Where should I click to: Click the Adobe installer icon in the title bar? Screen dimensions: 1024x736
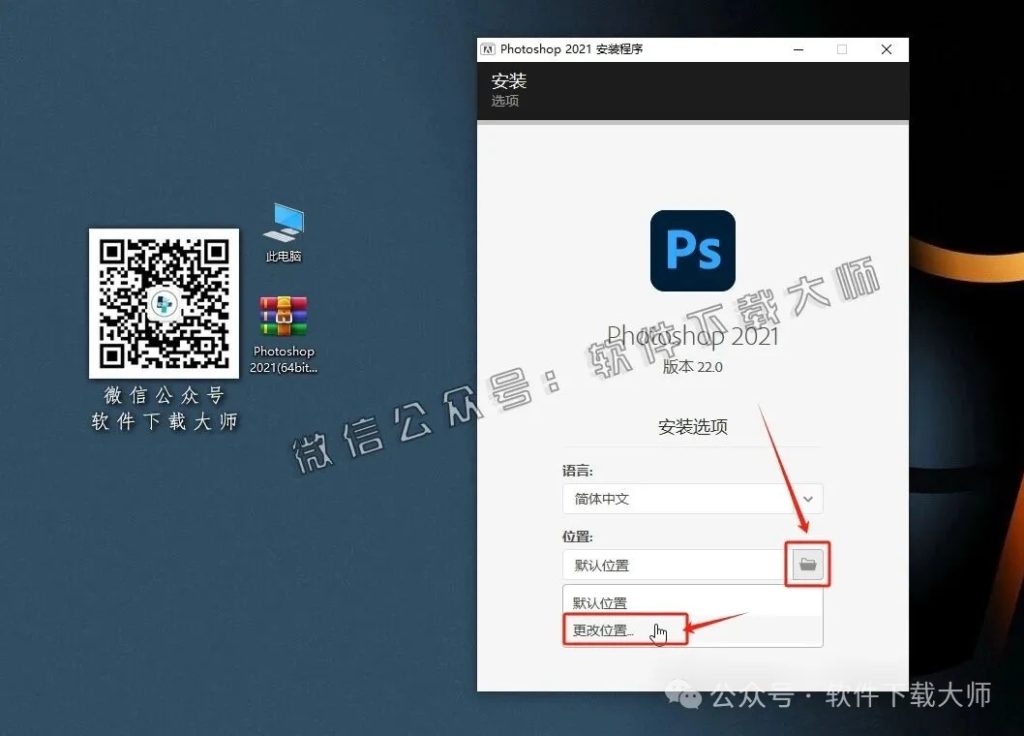pyautogui.click(x=489, y=48)
